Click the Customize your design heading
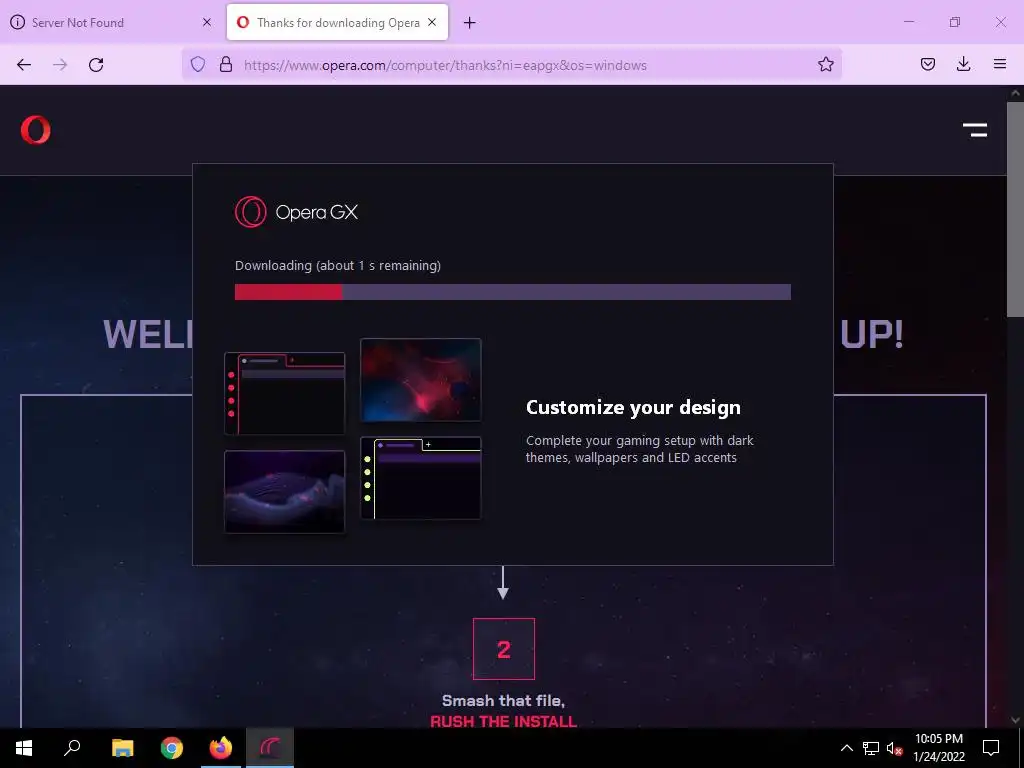Viewport: 1024px width, 768px height. pos(633,408)
